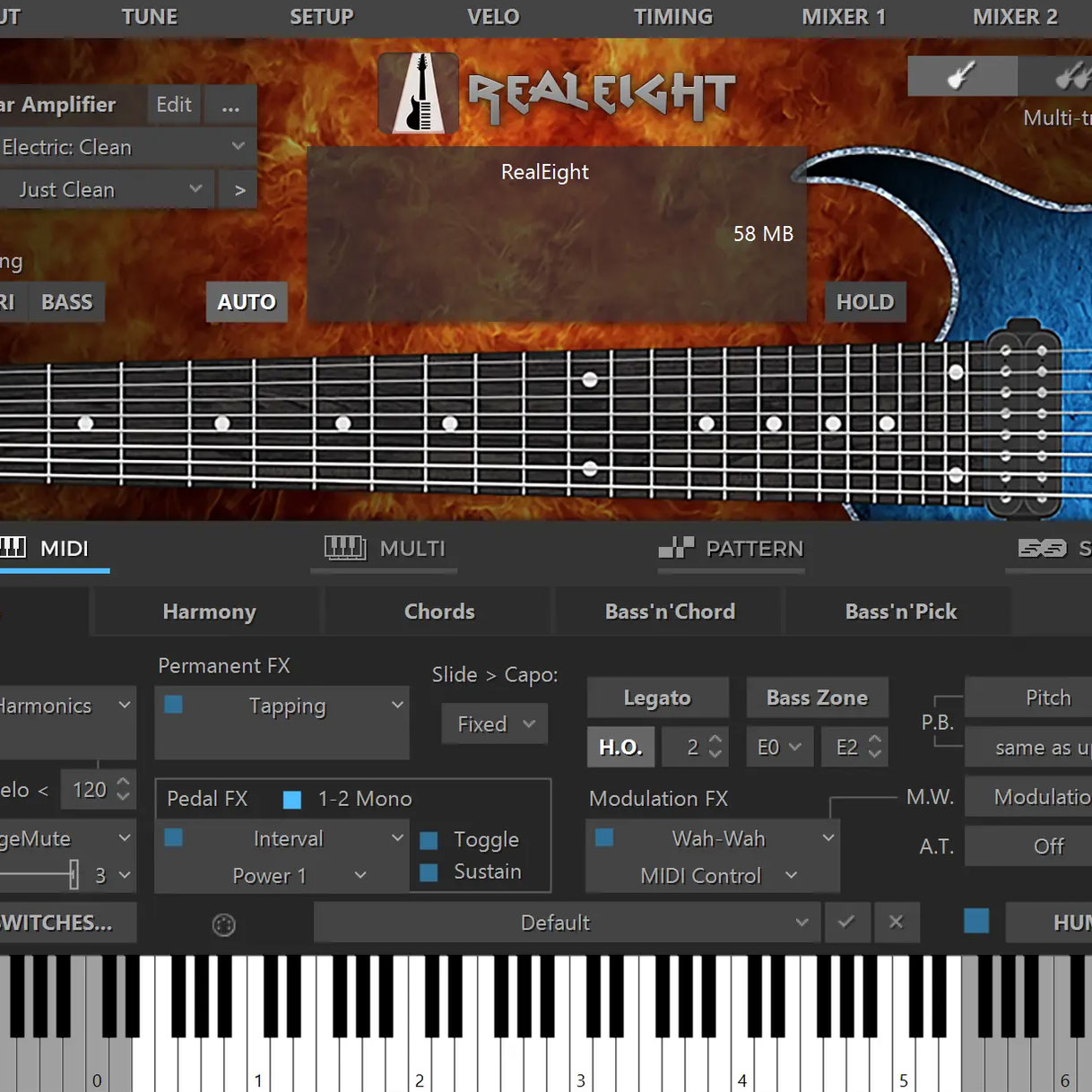Toggle the AUTO button
1092x1092 pixels.
pyautogui.click(x=247, y=302)
